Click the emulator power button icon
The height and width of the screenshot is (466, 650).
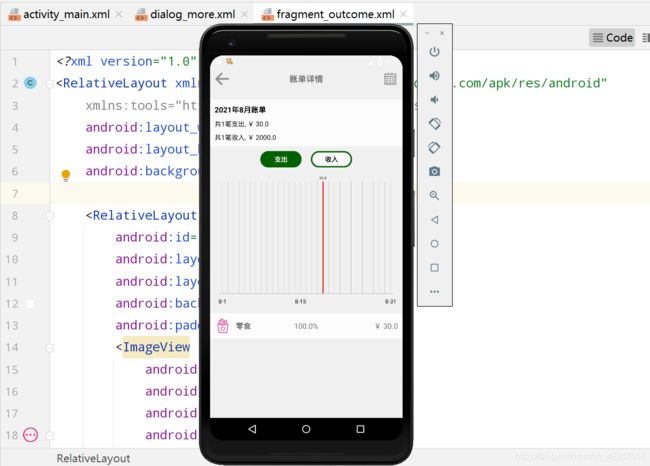(434, 52)
